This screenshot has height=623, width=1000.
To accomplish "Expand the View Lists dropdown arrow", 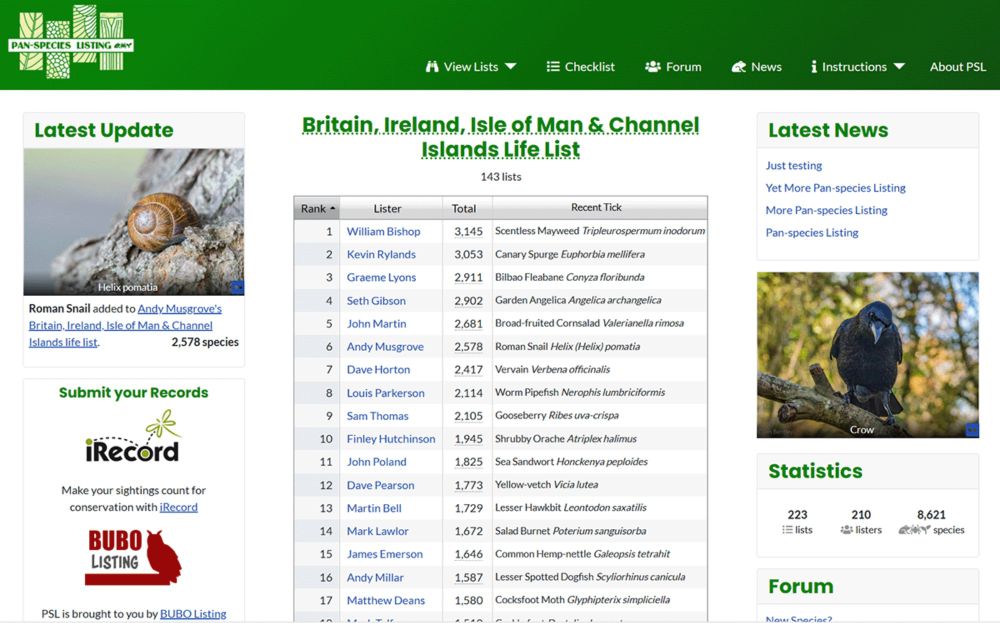I will pyautogui.click(x=510, y=66).
